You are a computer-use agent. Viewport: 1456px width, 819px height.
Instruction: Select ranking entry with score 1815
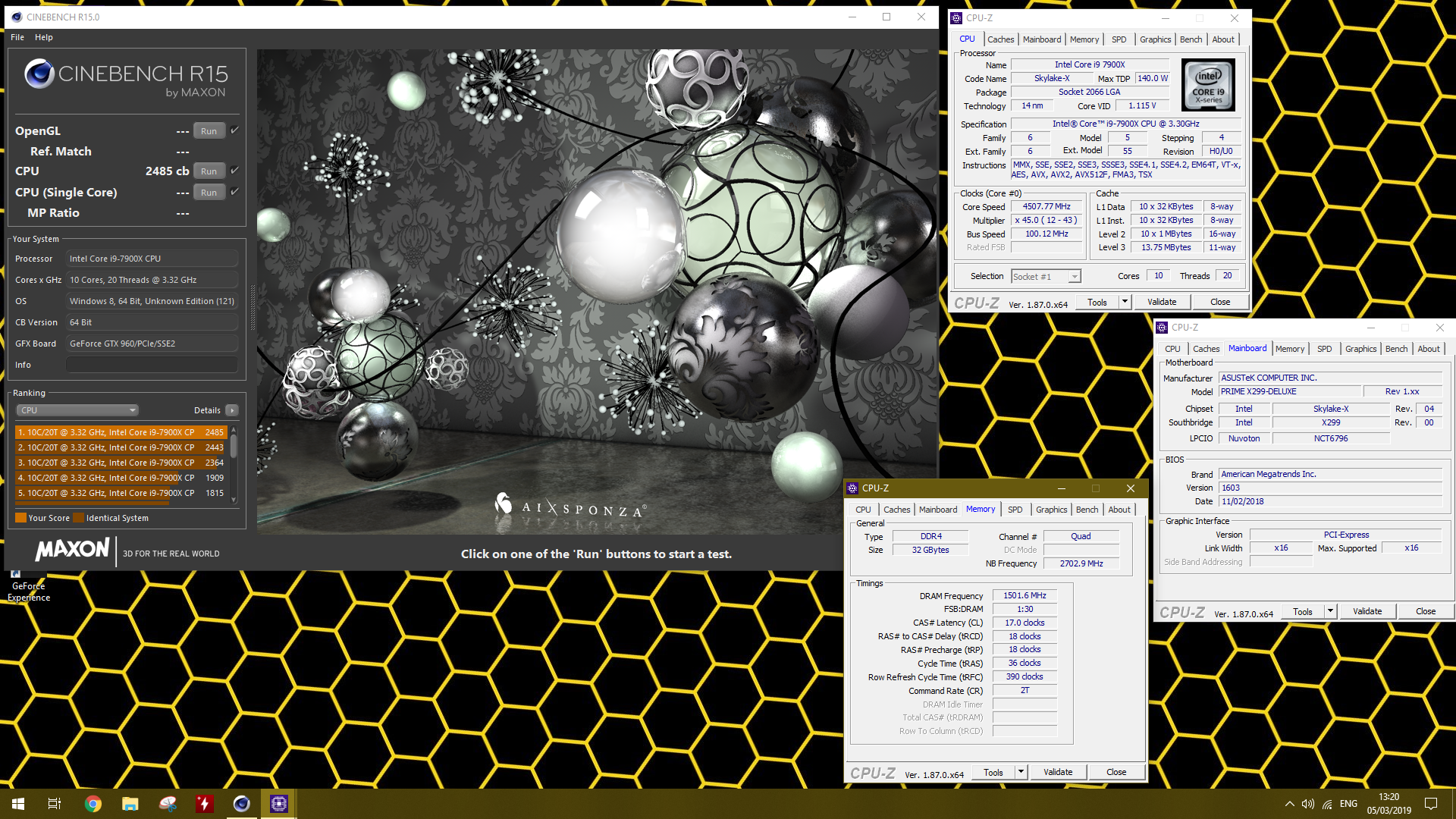click(x=121, y=493)
